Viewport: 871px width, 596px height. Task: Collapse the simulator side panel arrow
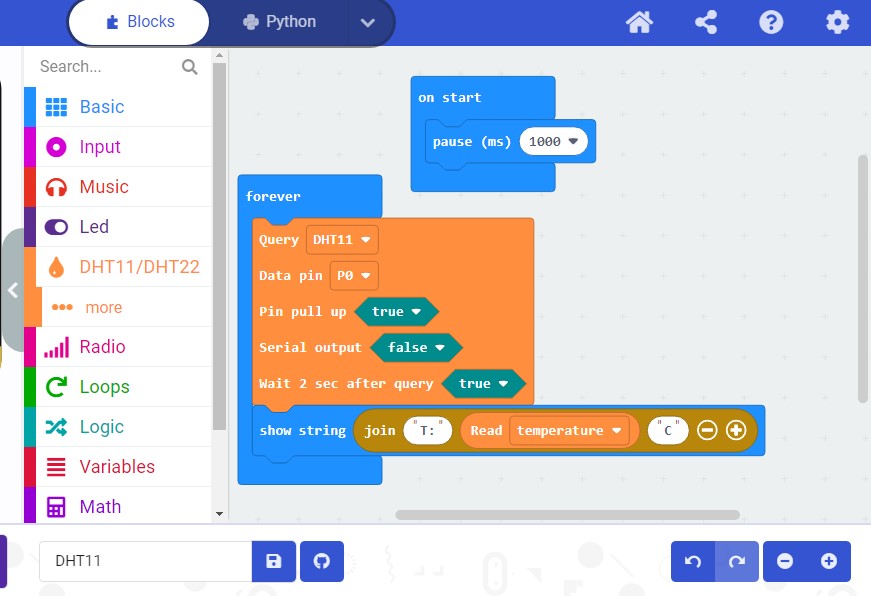(x=12, y=290)
